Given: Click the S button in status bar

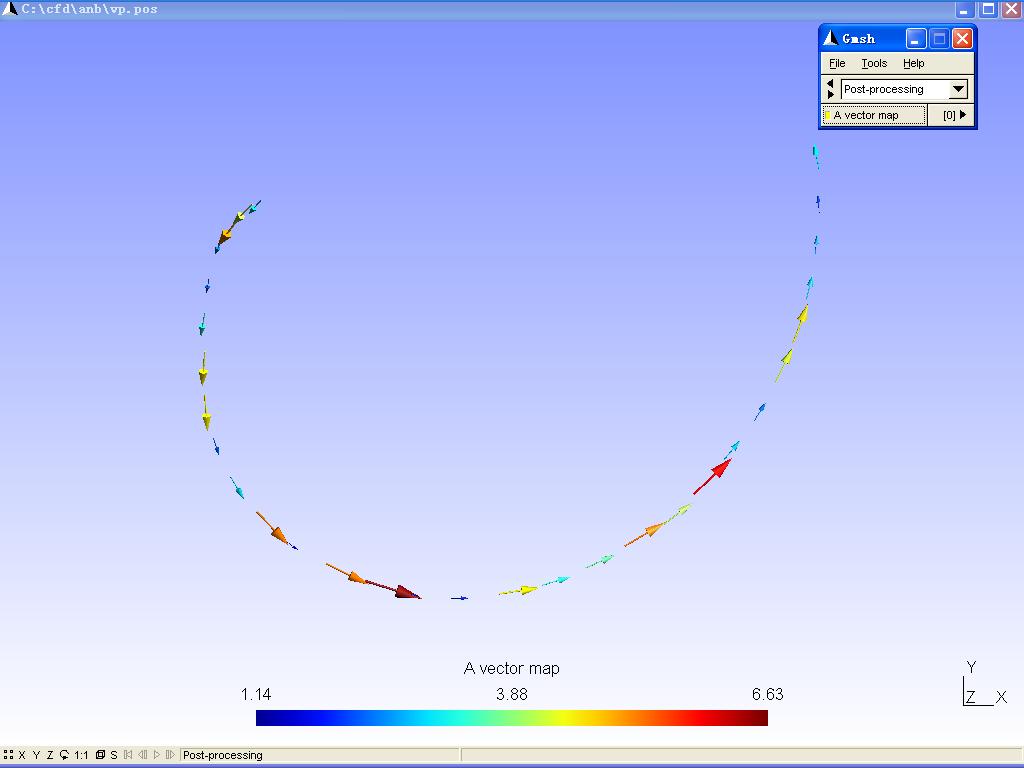Looking at the screenshot, I should 114,755.
